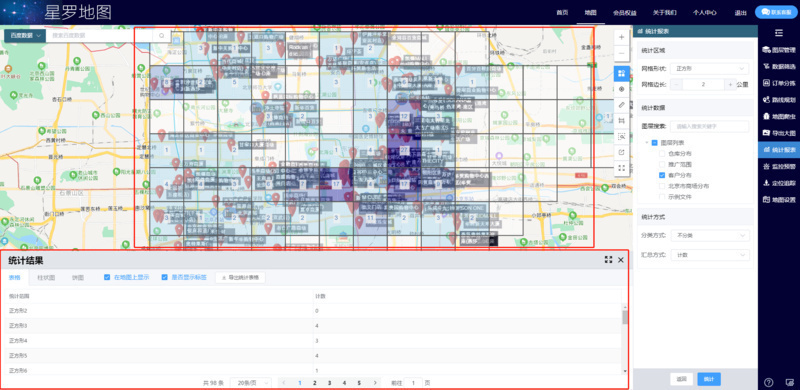
Task: Open the 导出大图 export image tool
Action: pos(779,133)
